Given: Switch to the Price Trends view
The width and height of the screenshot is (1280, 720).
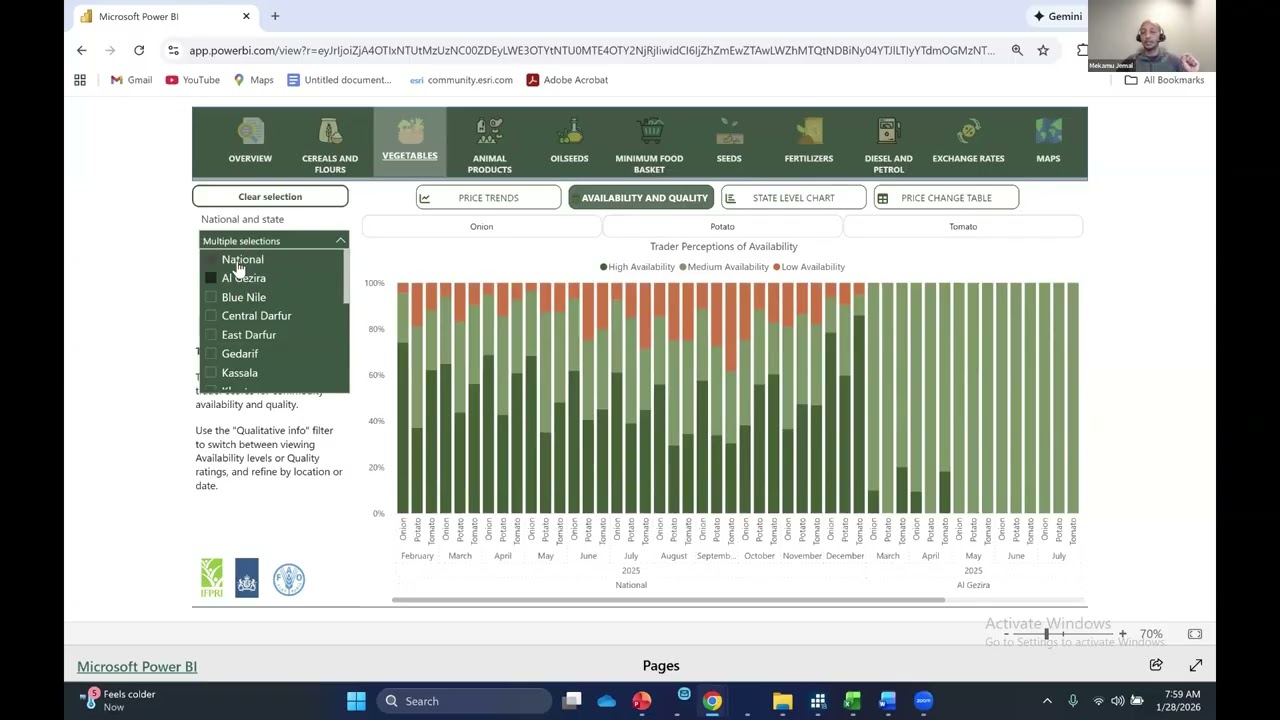Looking at the screenshot, I should point(488,198).
